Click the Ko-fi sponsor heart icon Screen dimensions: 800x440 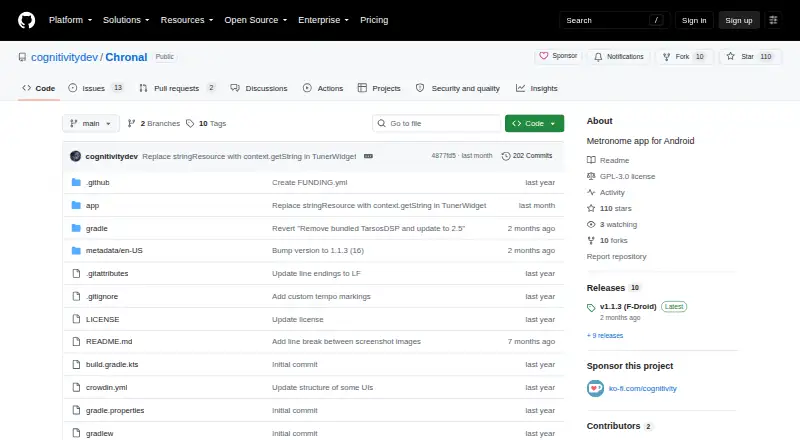point(595,388)
